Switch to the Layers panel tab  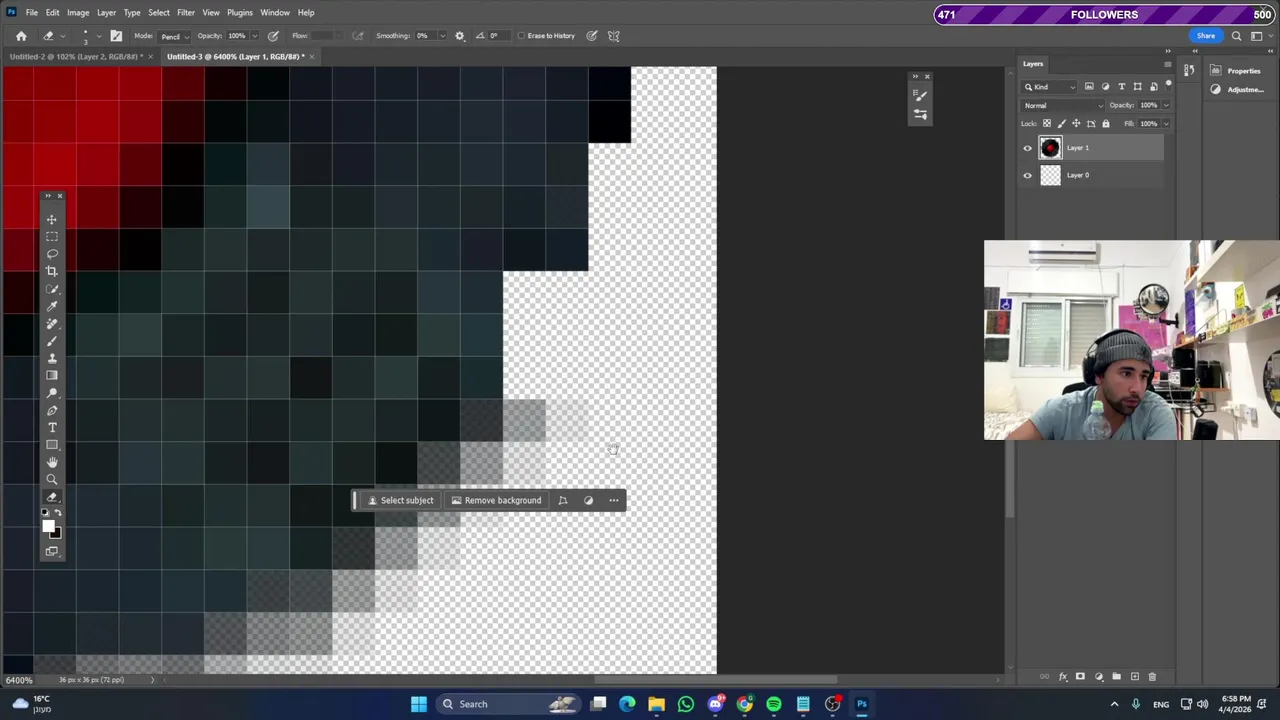click(1032, 64)
